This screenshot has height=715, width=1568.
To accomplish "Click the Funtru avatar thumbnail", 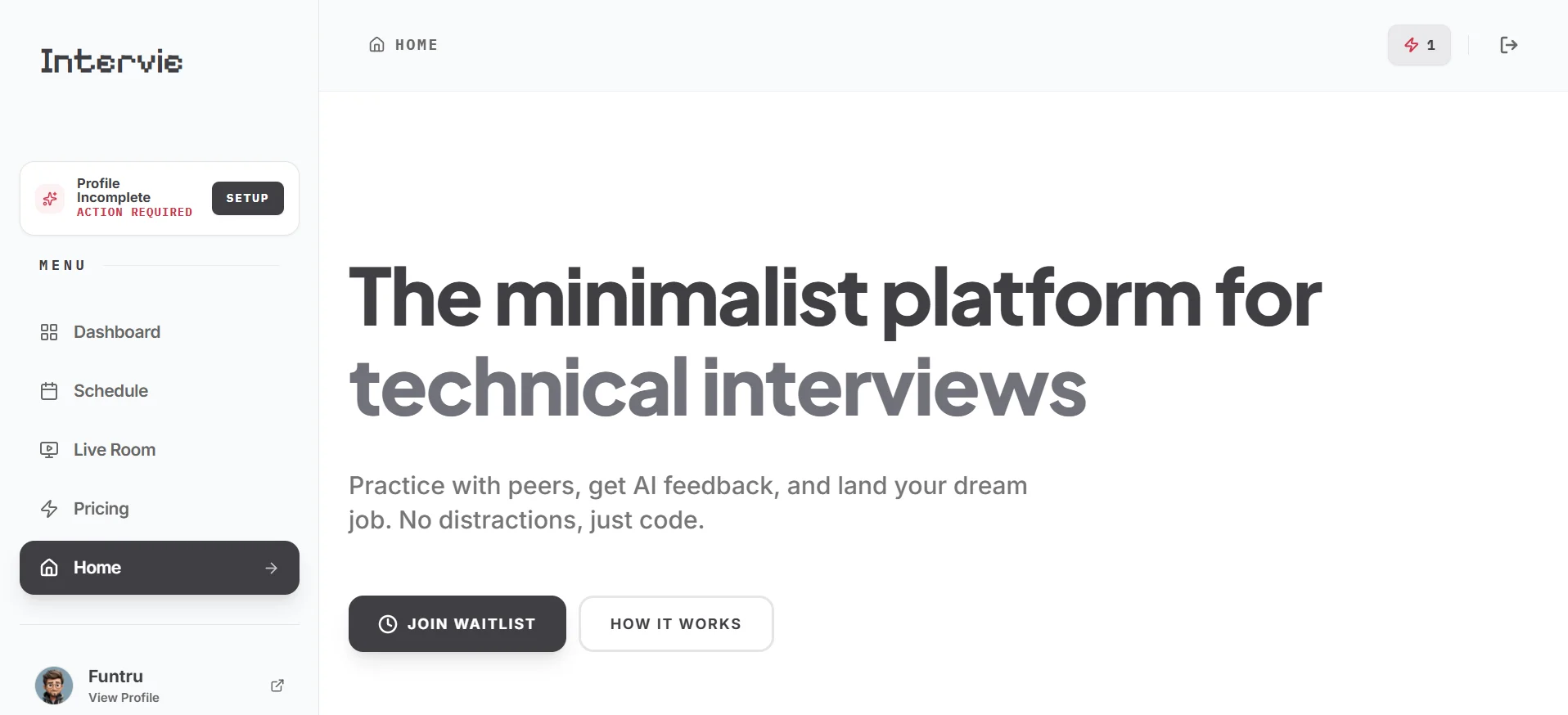I will 53,686.
